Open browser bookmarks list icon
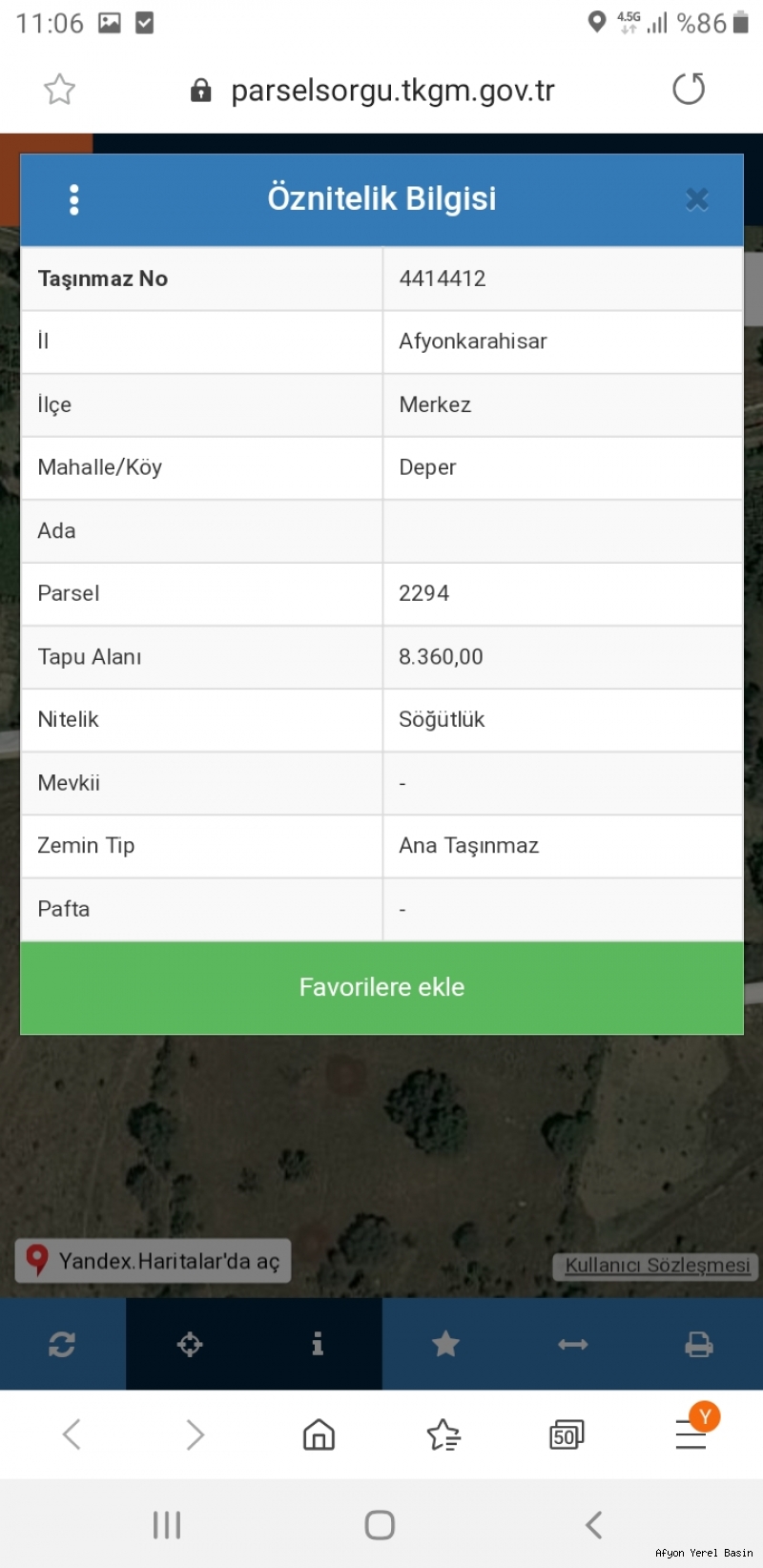 tap(443, 1434)
